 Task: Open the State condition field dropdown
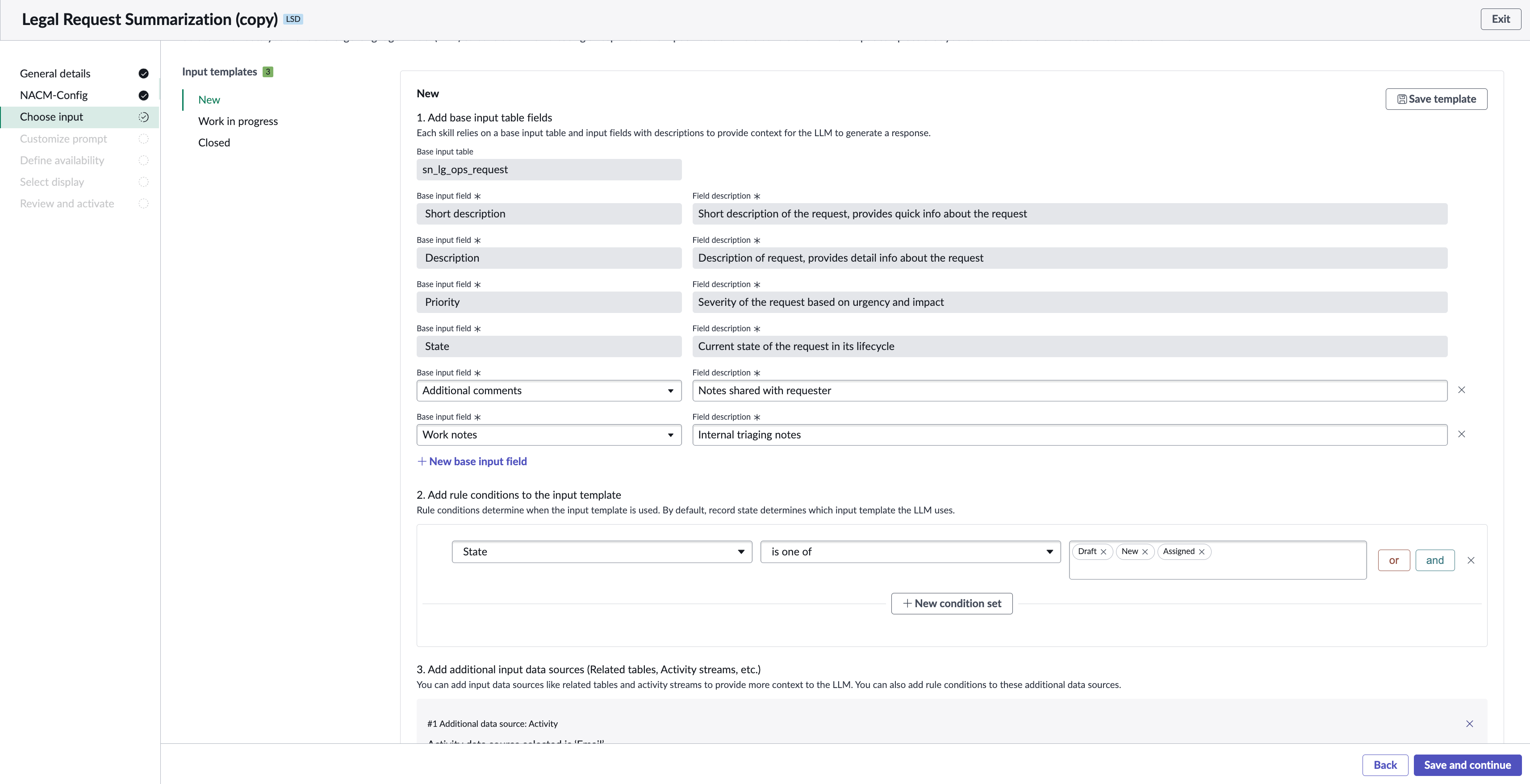pyautogui.click(x=602, y=552)
